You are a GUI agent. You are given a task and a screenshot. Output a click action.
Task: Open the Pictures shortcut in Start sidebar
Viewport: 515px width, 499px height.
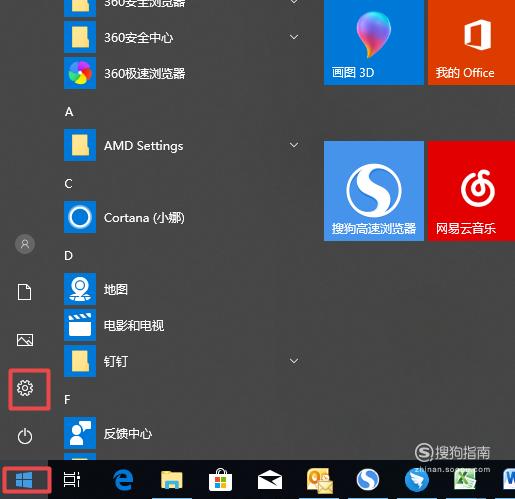[x=25, y=340]
